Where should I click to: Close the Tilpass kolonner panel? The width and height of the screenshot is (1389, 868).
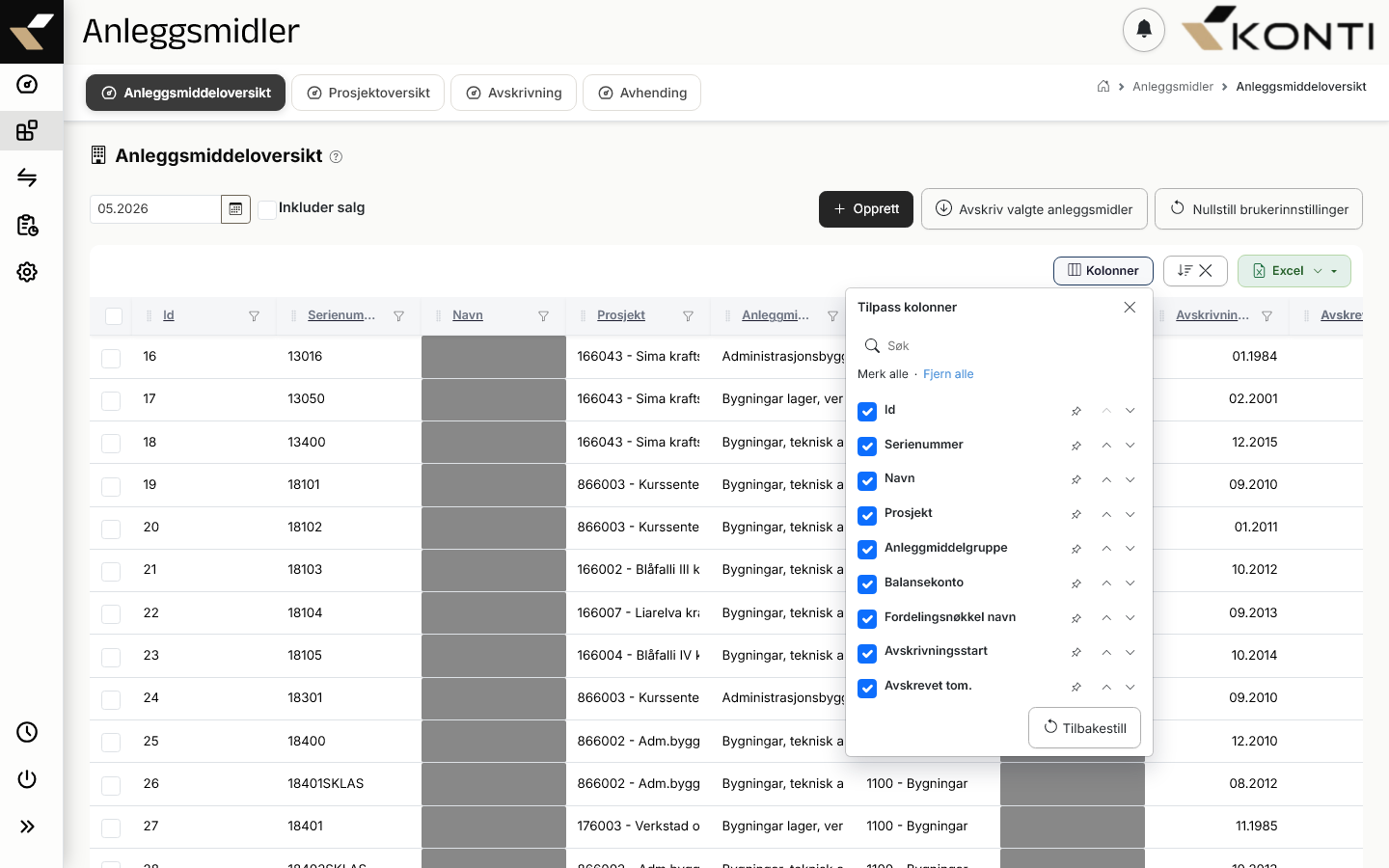(1130, 307)
